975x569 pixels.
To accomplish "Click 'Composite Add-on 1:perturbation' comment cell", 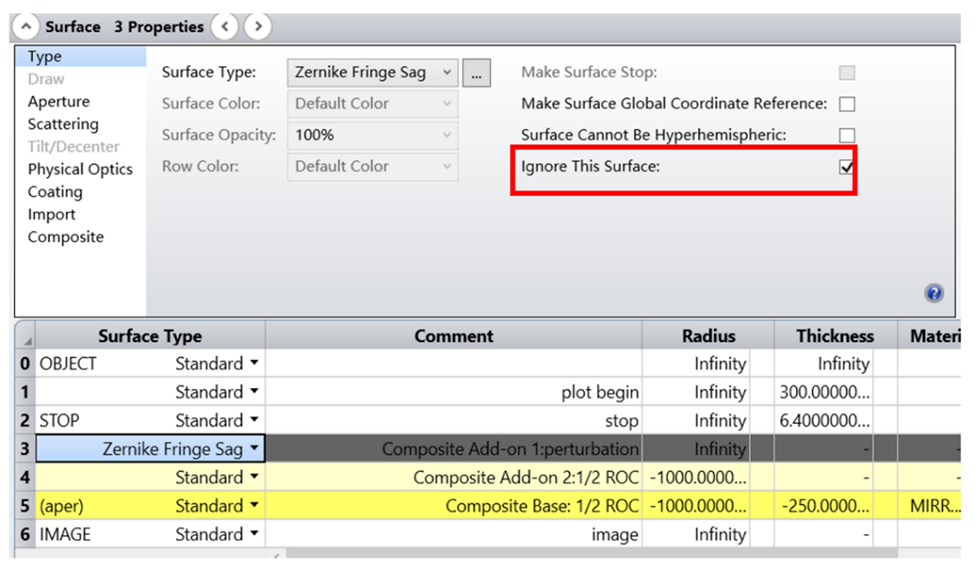I will [x=454, y=448].
